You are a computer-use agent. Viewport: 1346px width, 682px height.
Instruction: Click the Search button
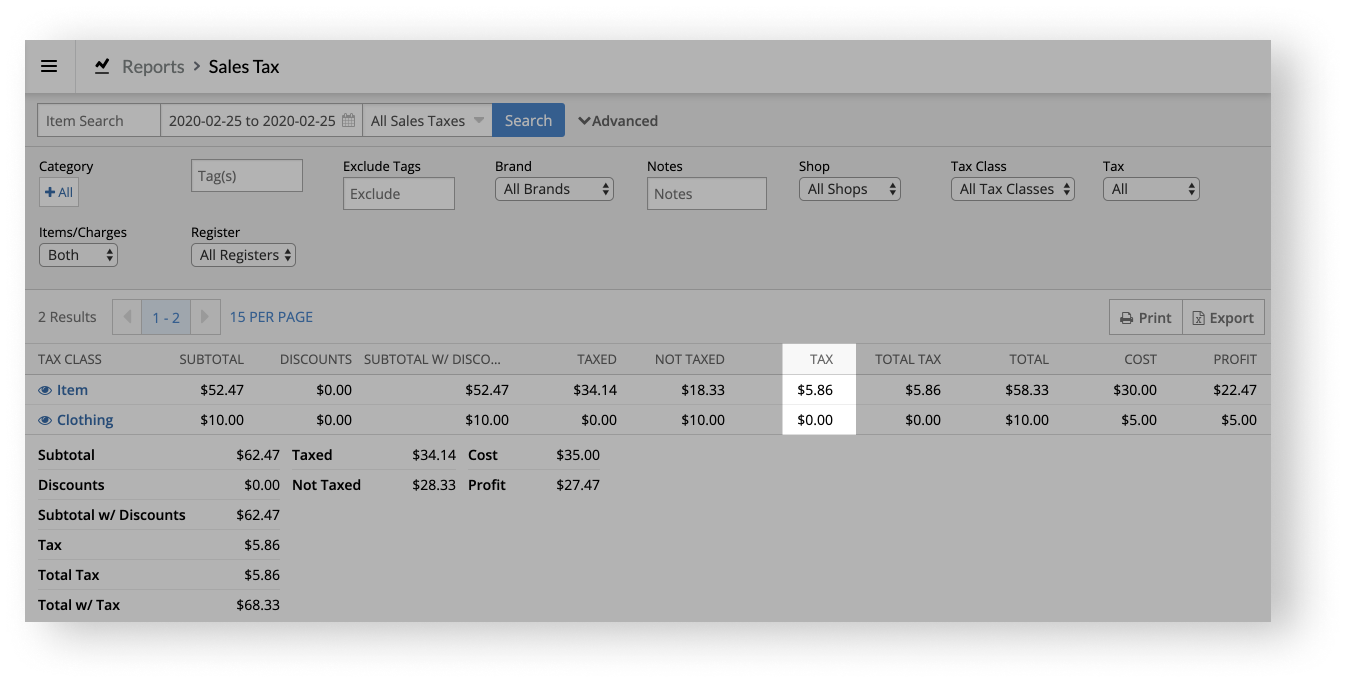tap(528, 121)
